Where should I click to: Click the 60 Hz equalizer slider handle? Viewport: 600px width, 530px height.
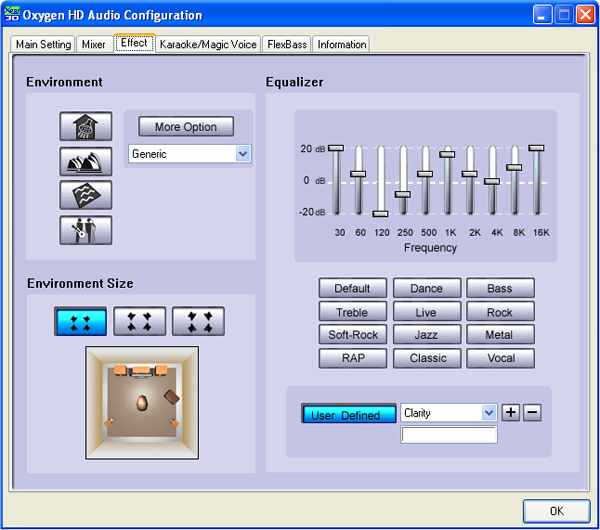coord(358,174)
